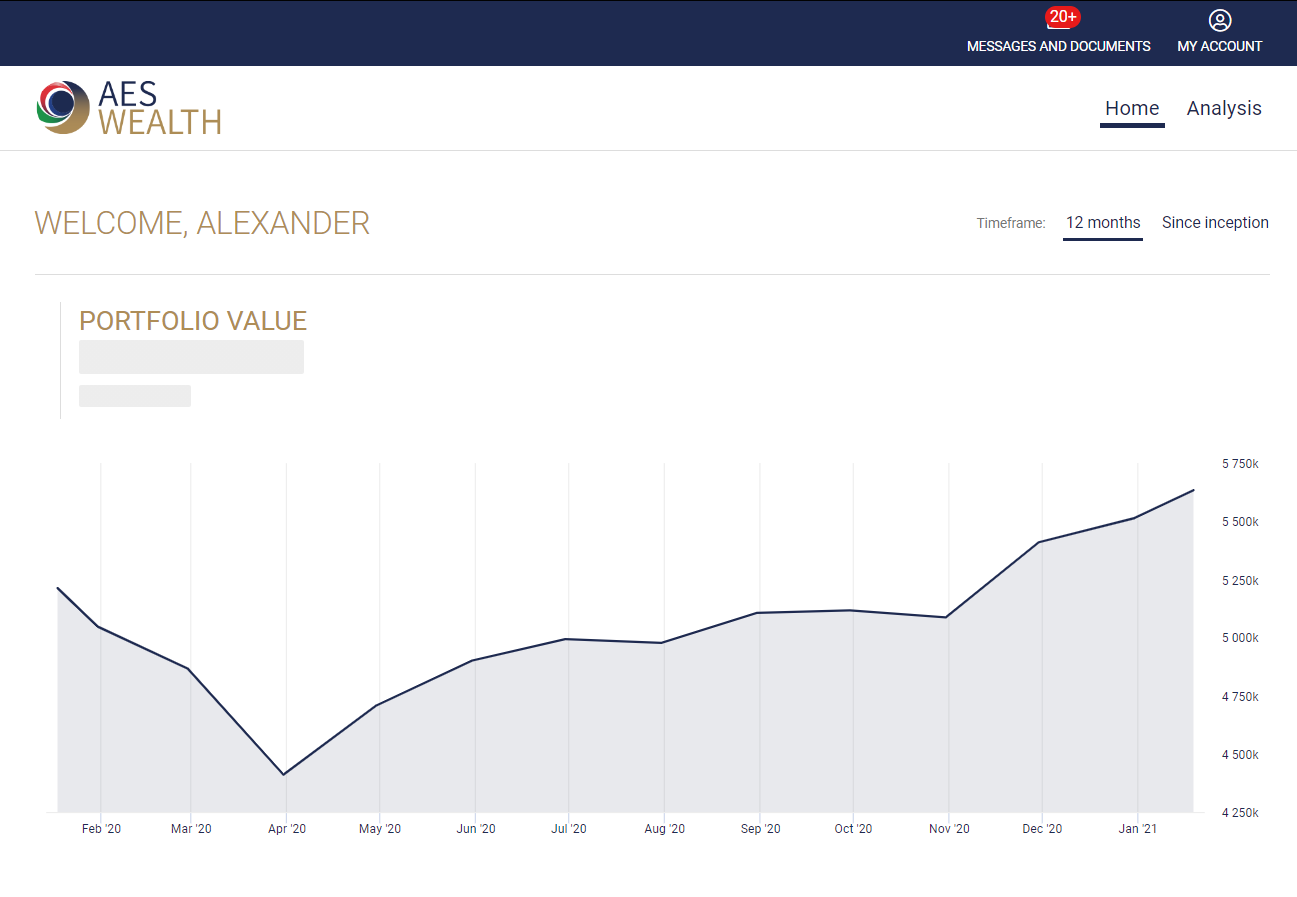Image resolution: width=1297 pixels, height=897 pixels.
Task: Select the 12 months timeframe
Action: click(x=1102, y=222)
